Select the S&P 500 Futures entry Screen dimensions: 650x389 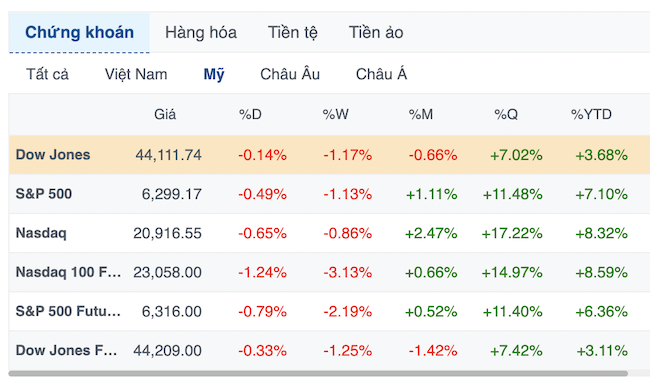(x=68, y=311)
